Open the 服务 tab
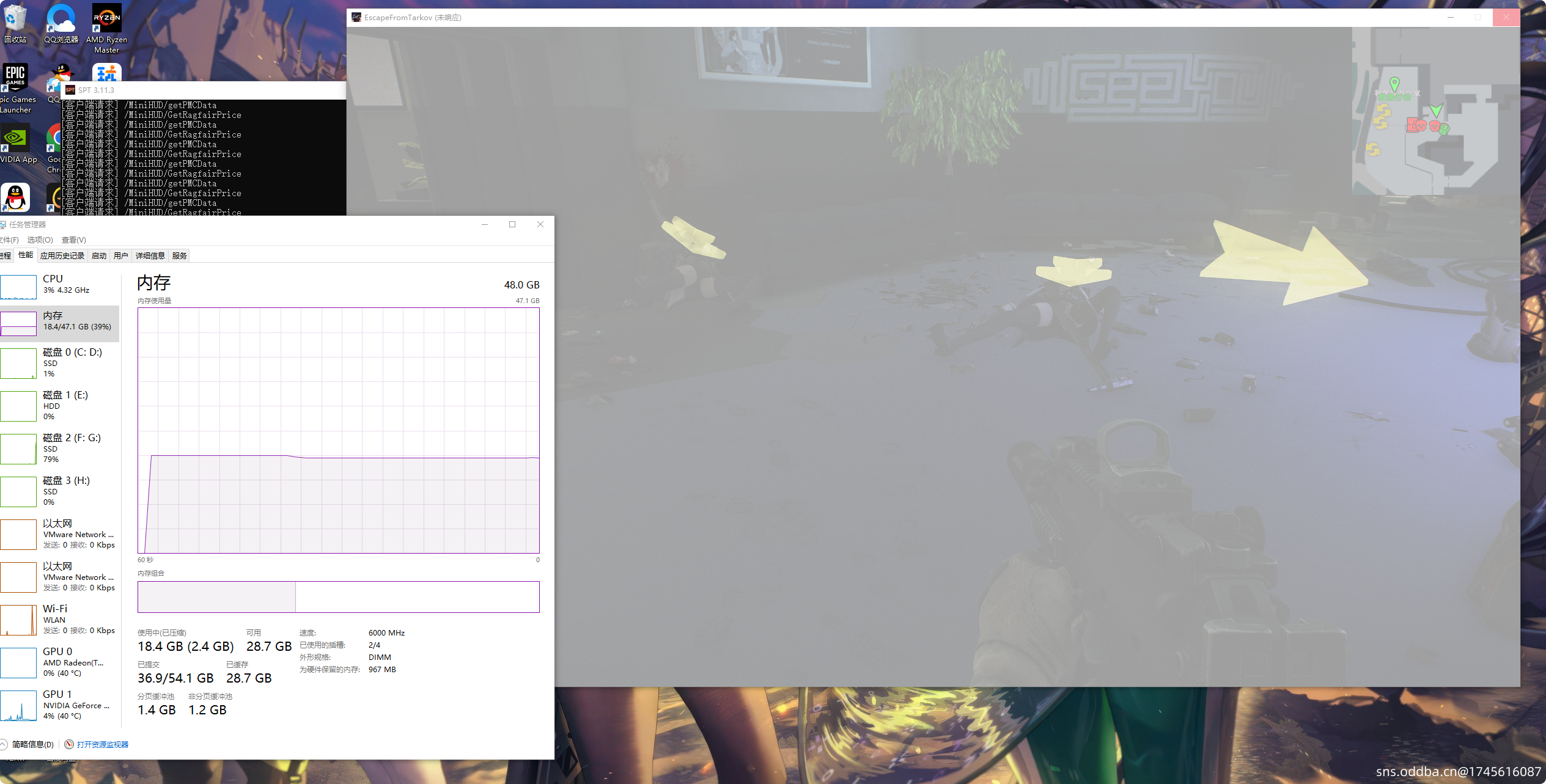This screenshot has height=784, width=1546. [x=179, y=255]
